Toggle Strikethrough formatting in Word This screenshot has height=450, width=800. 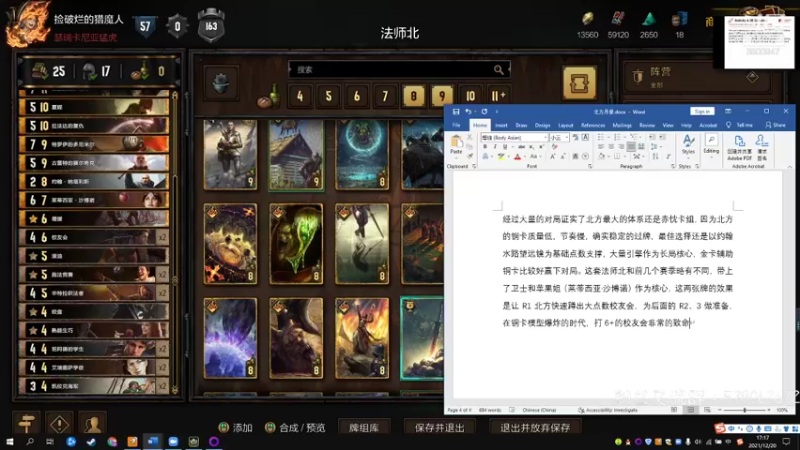click(x=521, y=147)
